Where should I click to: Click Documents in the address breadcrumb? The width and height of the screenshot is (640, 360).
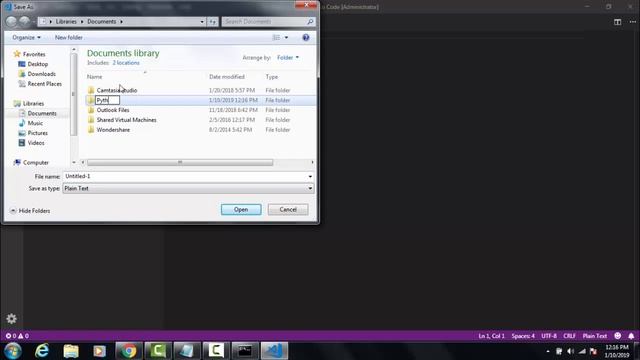102,22
